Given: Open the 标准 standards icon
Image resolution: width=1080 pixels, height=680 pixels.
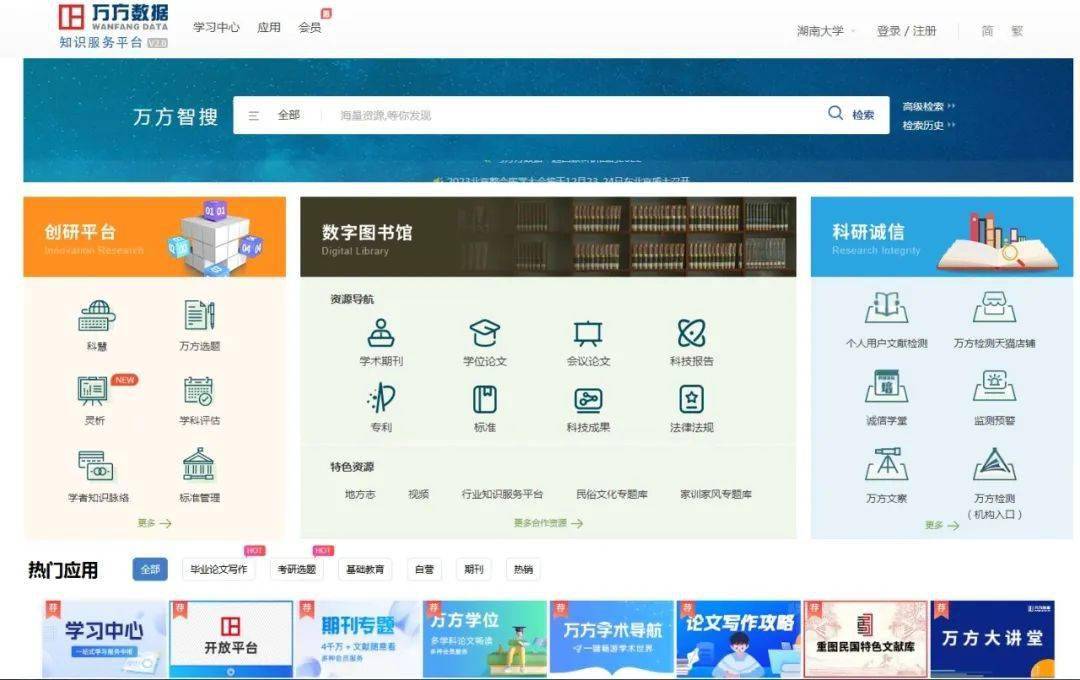Looking at the screenshot, I should (x=485, y=400).
